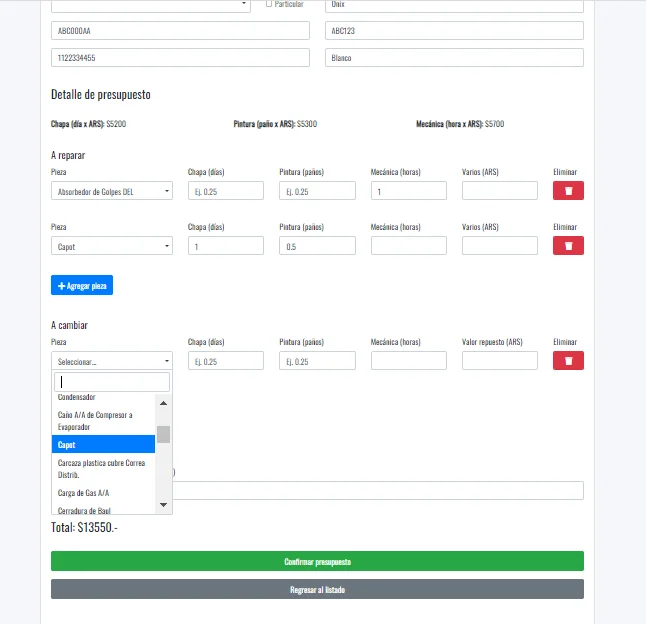Collapse the Seleccionar... piece dropdown

pyautogui.click(x=112, y=361)
